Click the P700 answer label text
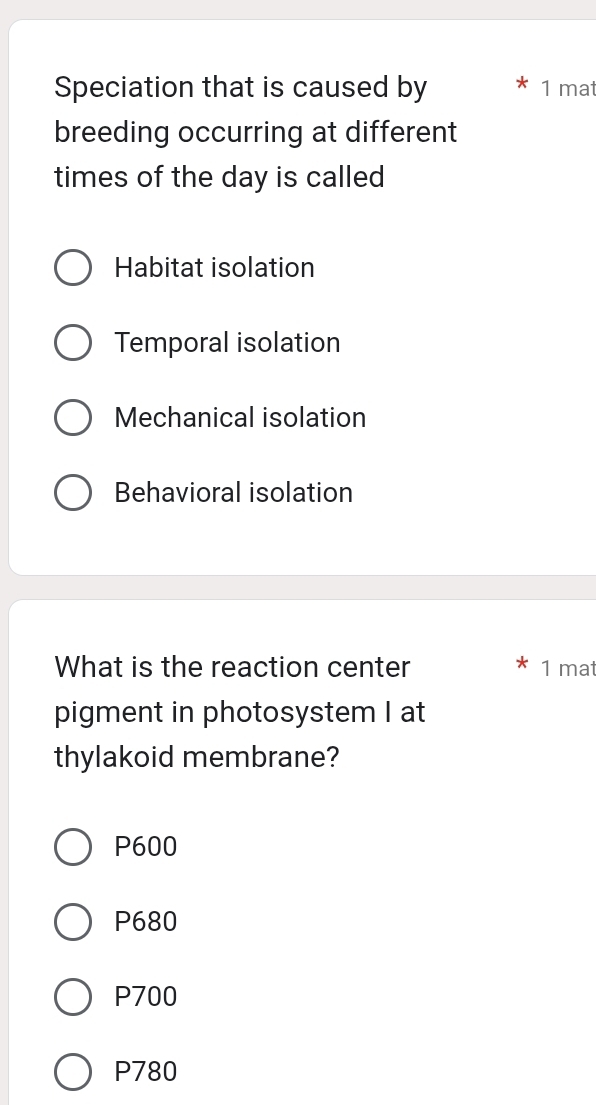596x1105 pixels. click(x=145, y=996)
